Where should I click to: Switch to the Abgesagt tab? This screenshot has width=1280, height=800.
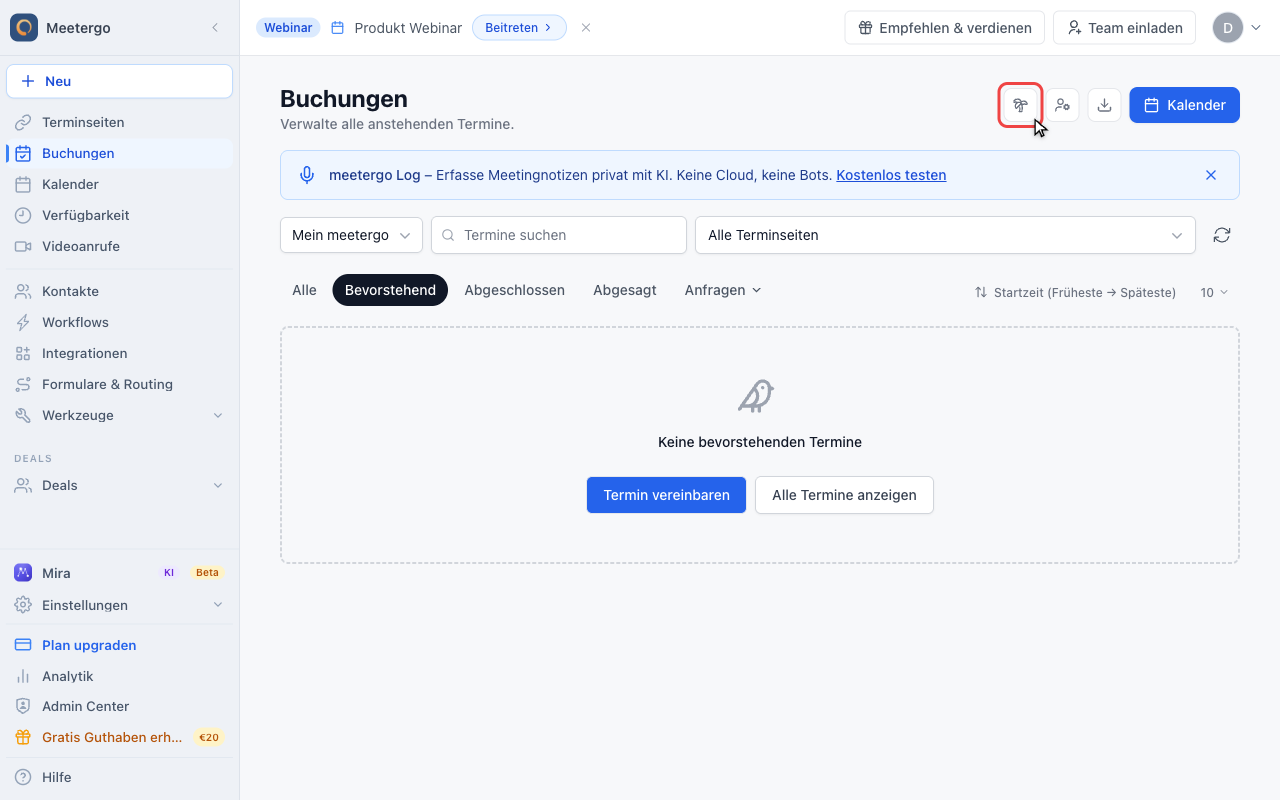625,290
